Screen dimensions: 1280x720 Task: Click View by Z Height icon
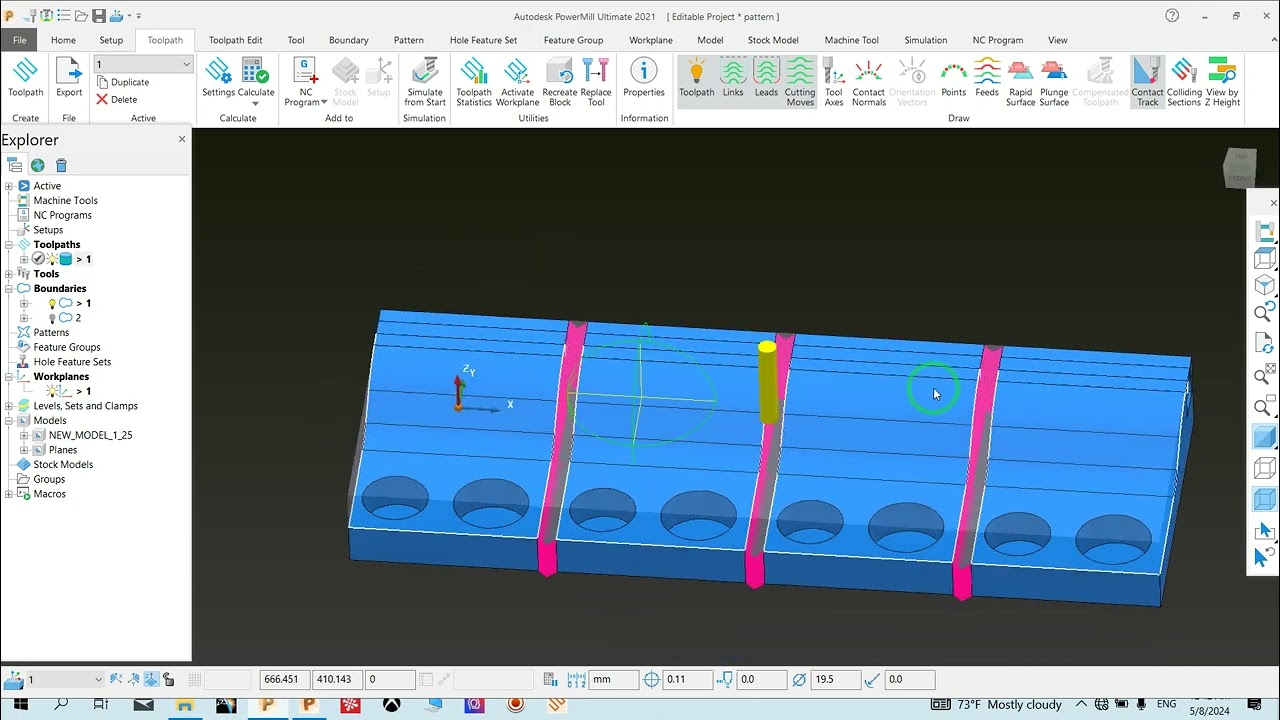1222,72
